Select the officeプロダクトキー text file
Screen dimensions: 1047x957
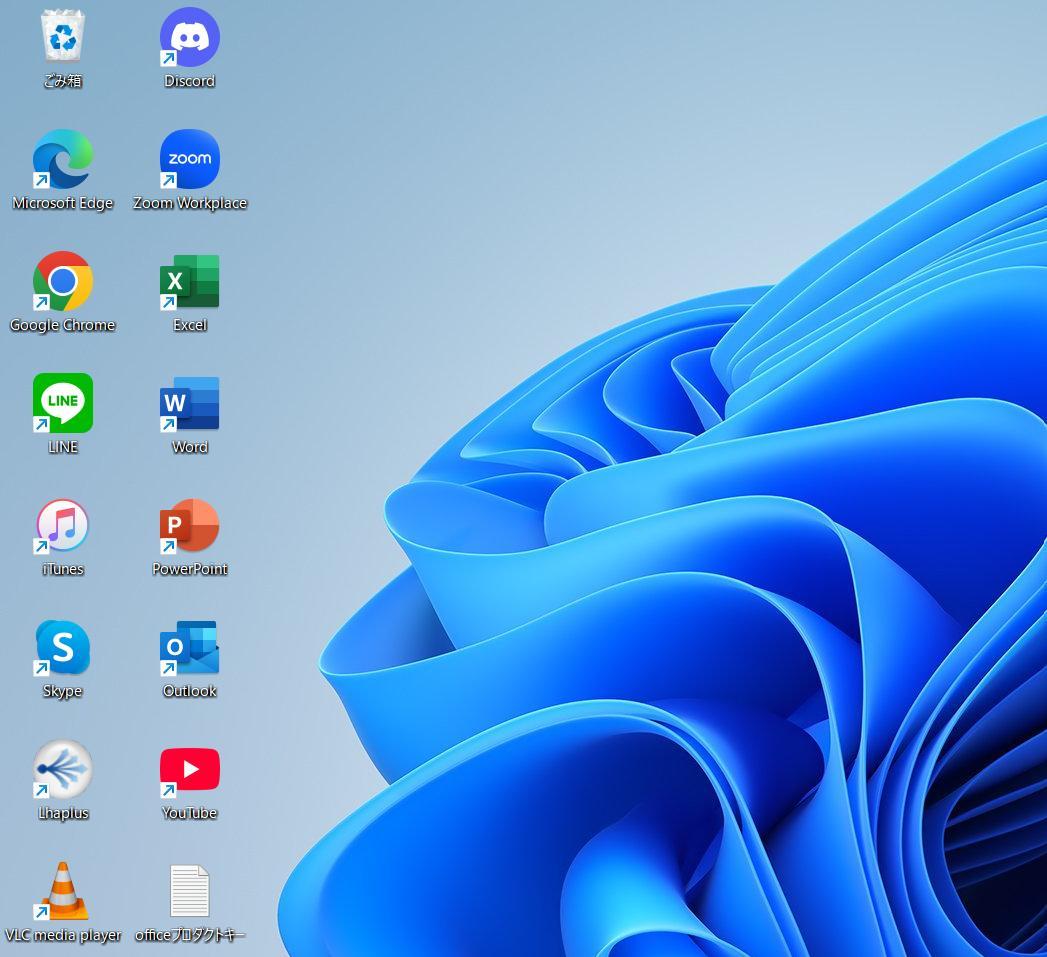point(190,891)
